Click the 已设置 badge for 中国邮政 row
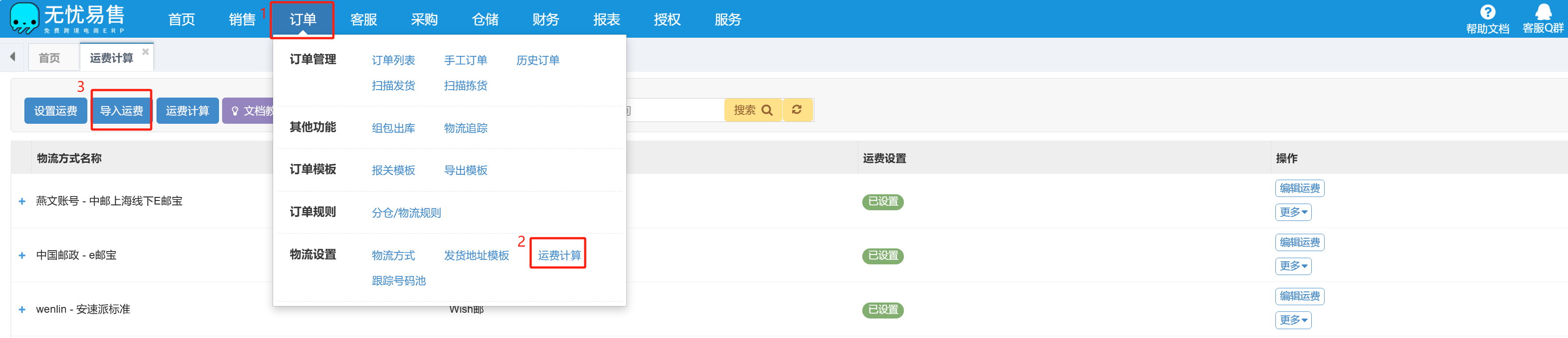This screenshot has height=338, width=1568. click(x=883, y=256)
